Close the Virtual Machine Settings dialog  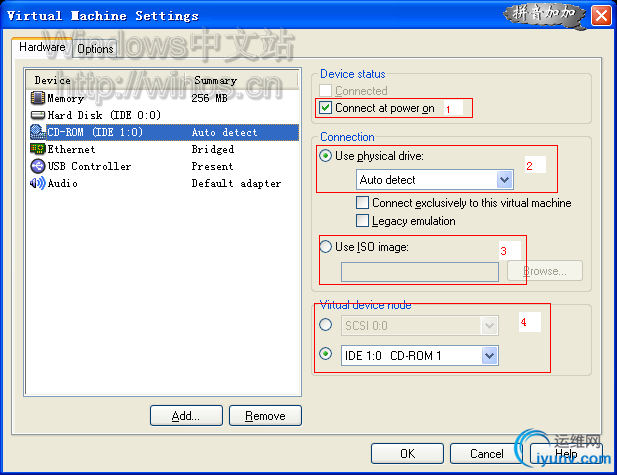[601, 16]
